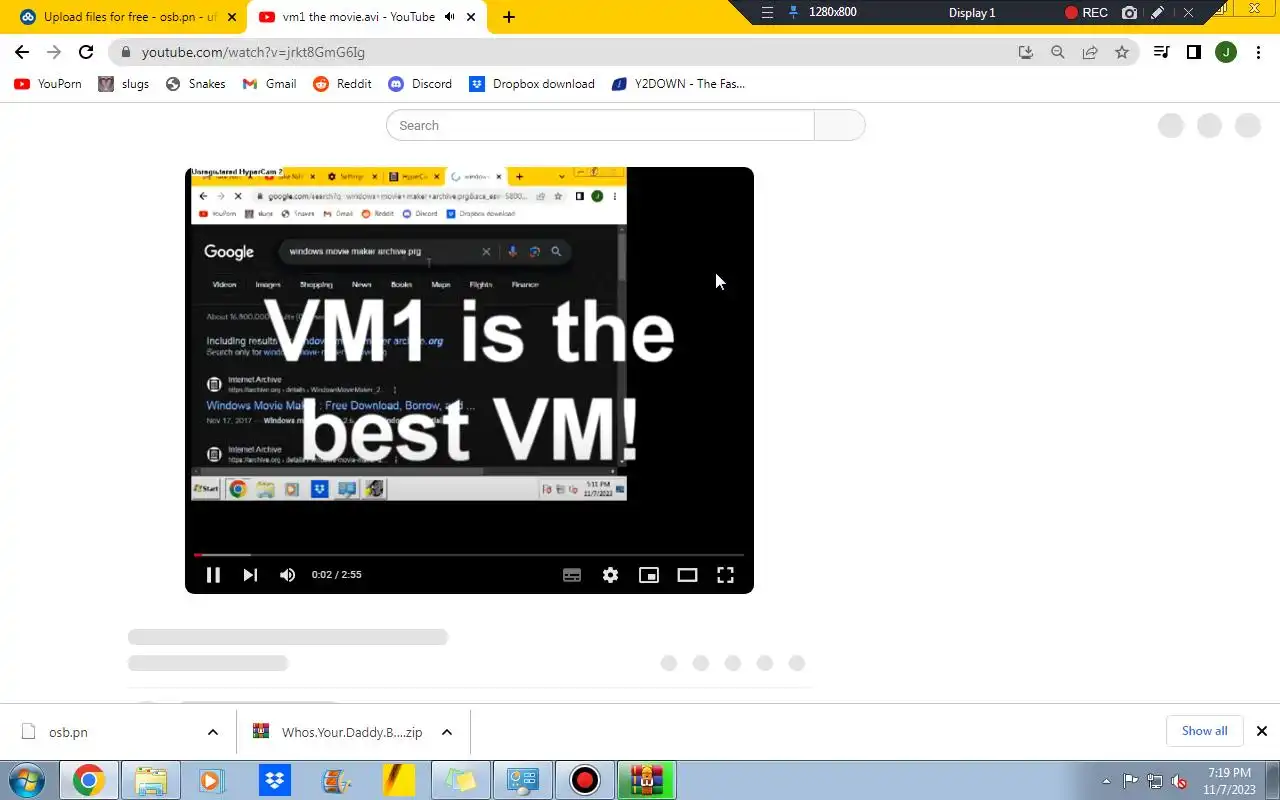Open Snakes bookmark
This screenshot has width=1280, height=800.
point(195,84)
